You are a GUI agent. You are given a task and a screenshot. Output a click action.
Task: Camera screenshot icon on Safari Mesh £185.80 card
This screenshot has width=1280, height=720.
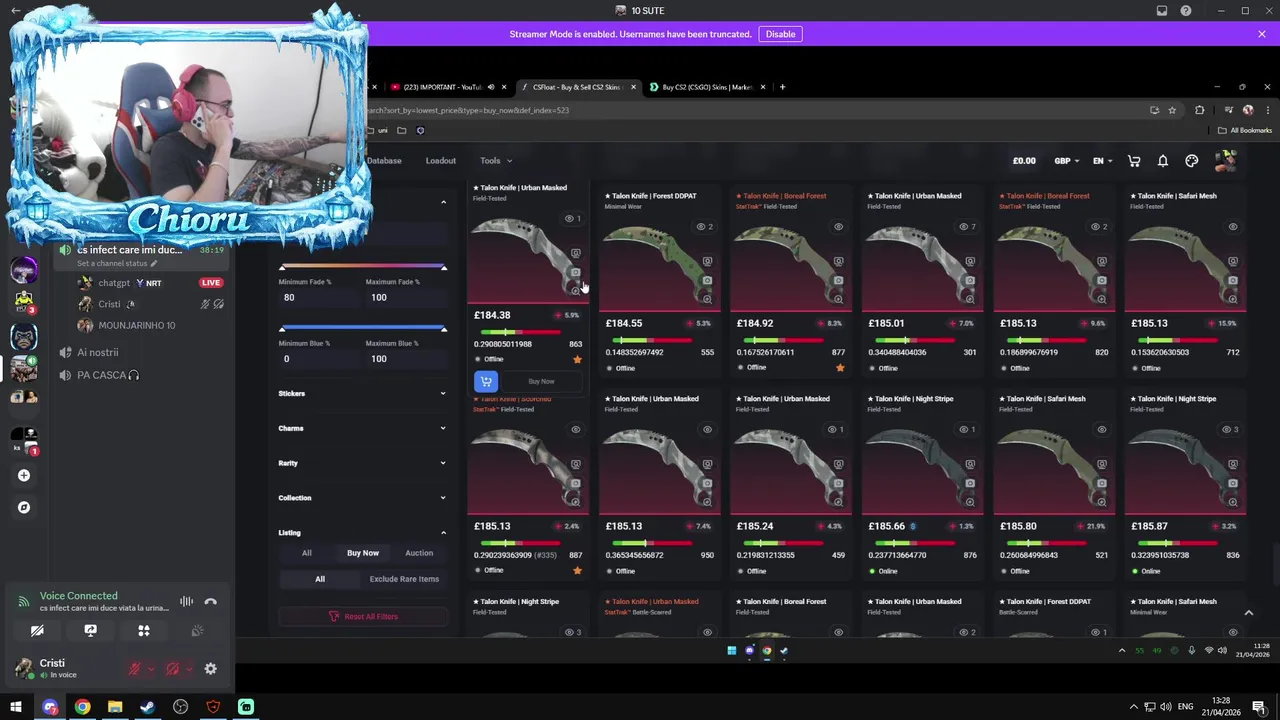pyautogui.click(x=1101, y=483)
